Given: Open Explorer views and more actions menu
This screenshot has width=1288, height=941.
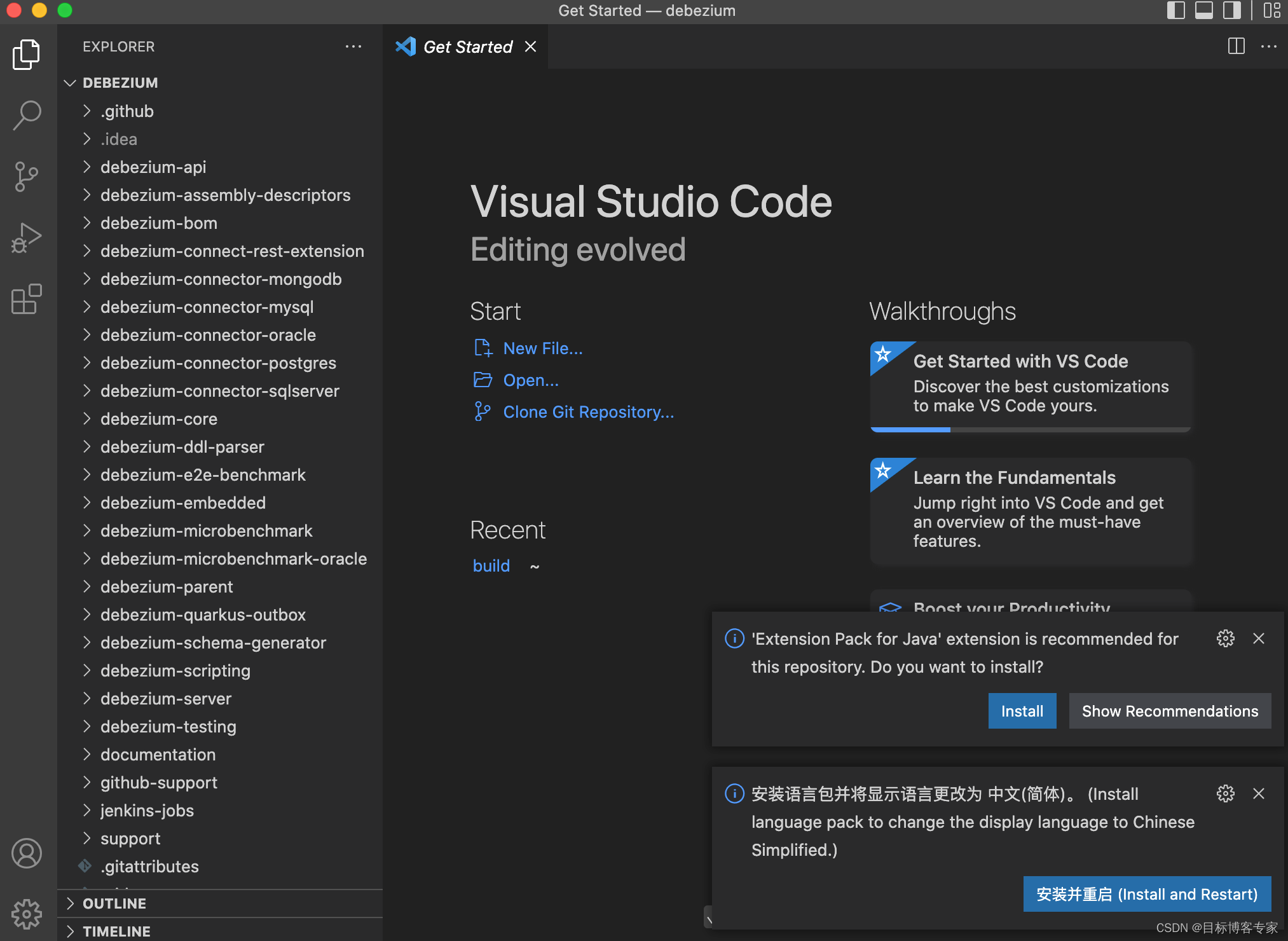Looking at the screenshot, I should click(353, 46).
